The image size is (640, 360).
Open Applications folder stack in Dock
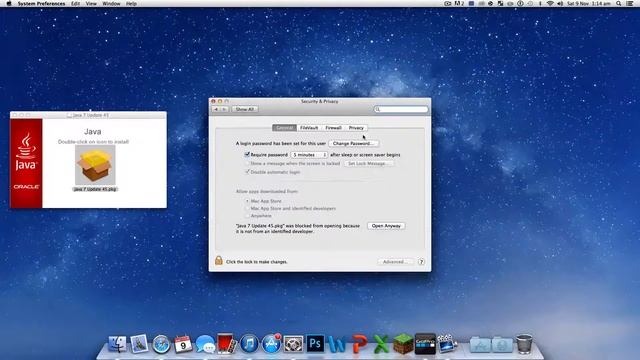click(x=480, y=344)
